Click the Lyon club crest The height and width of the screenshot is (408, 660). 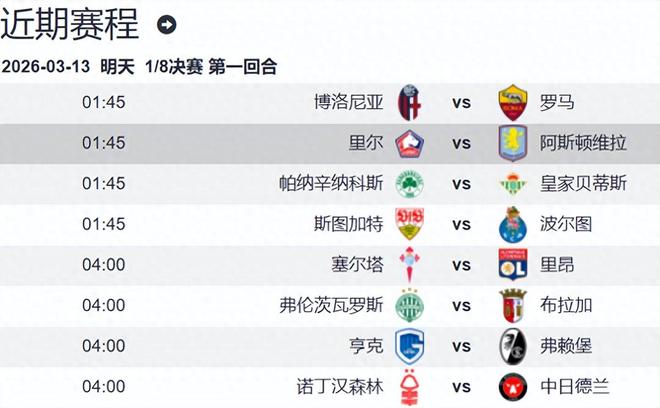tap(512, 265)
